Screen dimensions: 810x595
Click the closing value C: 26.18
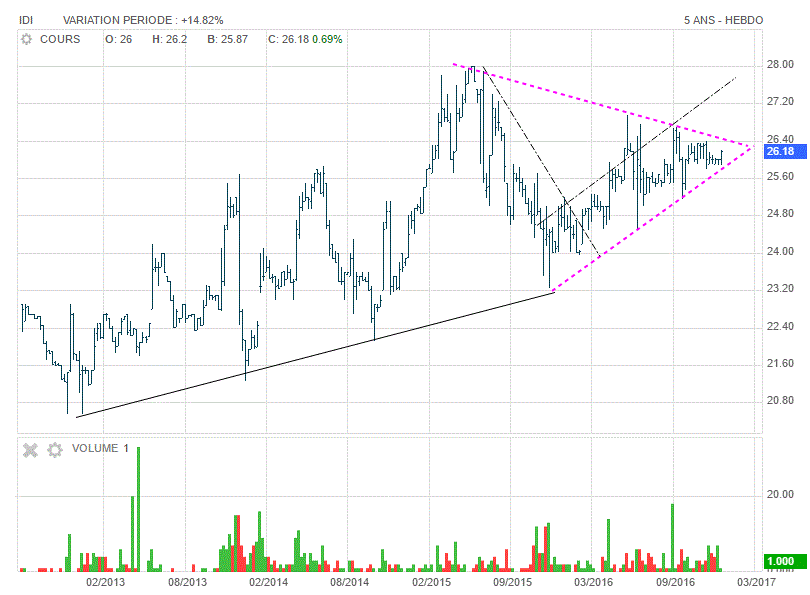(x=288, y=39)
